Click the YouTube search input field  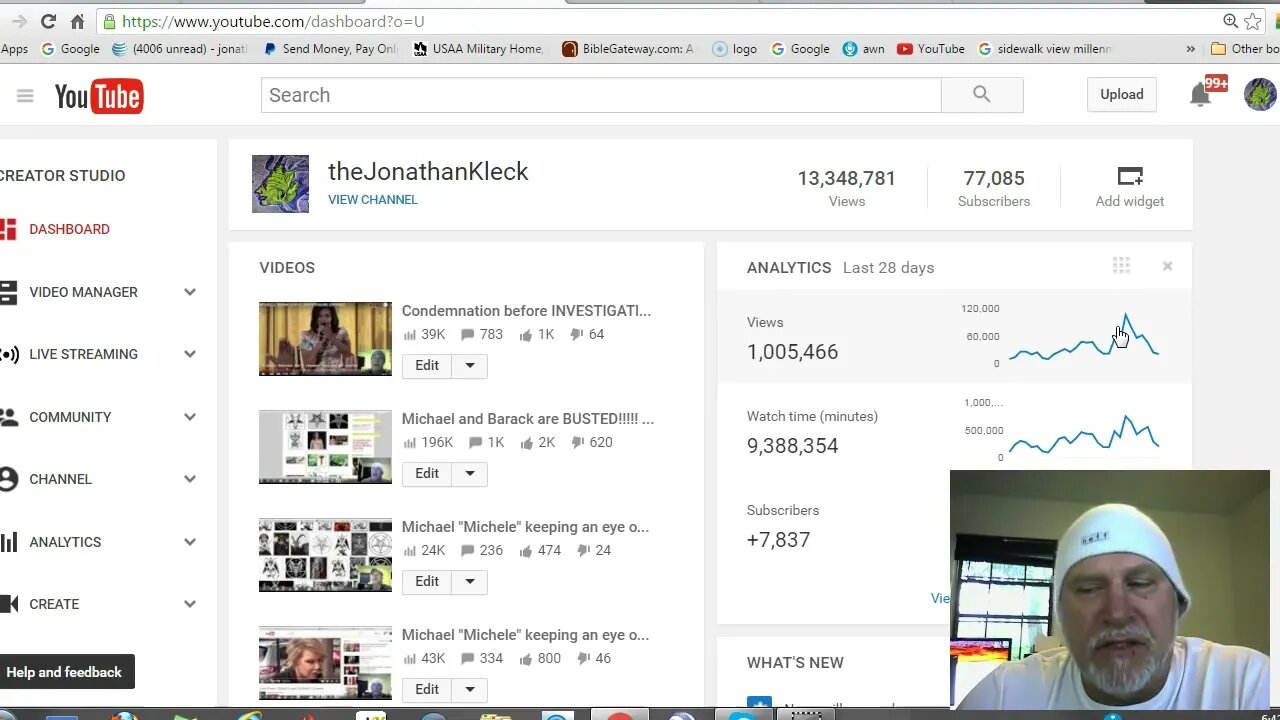(x=601, y=95)
